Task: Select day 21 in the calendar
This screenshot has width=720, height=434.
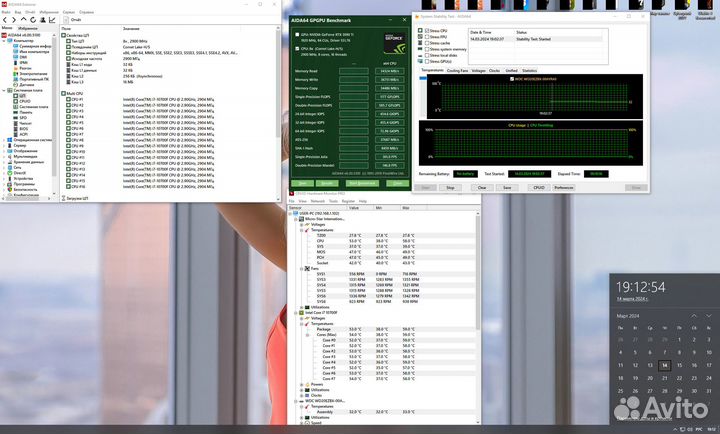Action: click(664, 378)
